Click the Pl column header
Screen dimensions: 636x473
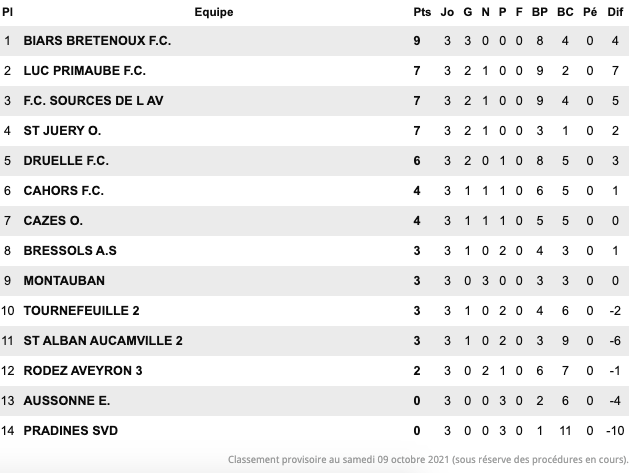click(8, 12)
